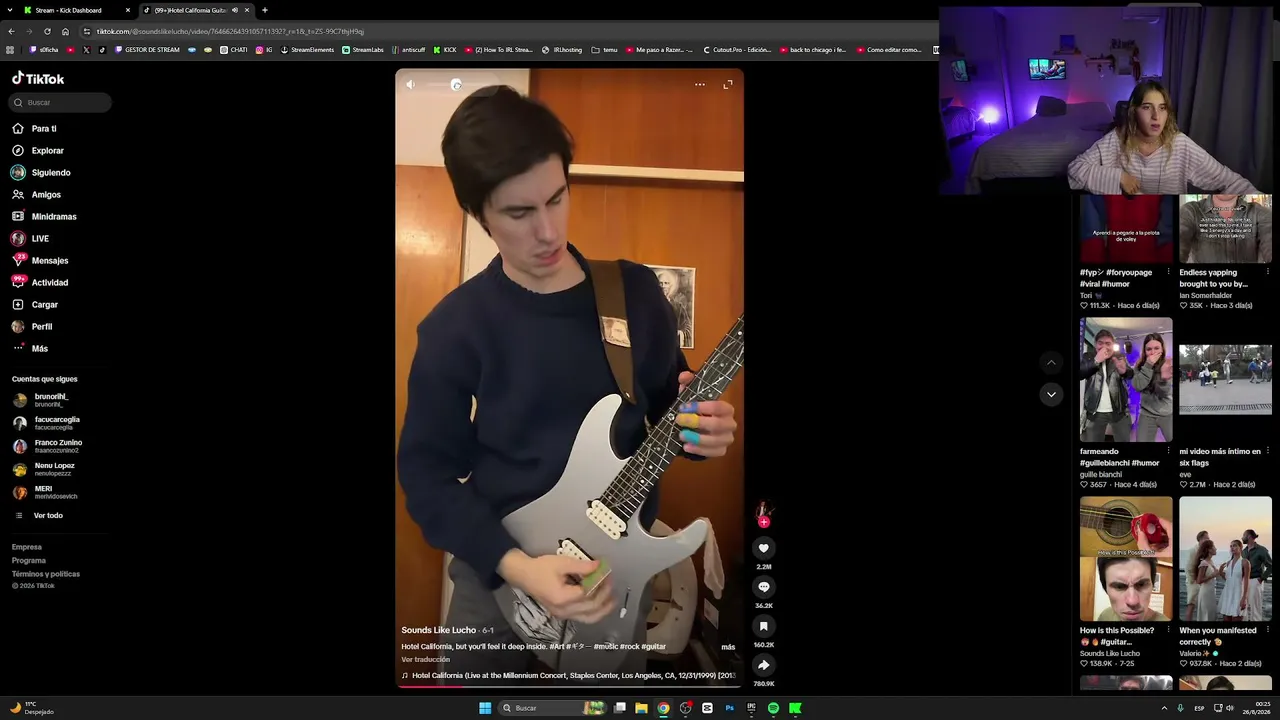Image resolution: width=1280 pixels, height=720 pixels.
Task: Seek using the video progress bar
Action: 569,686
